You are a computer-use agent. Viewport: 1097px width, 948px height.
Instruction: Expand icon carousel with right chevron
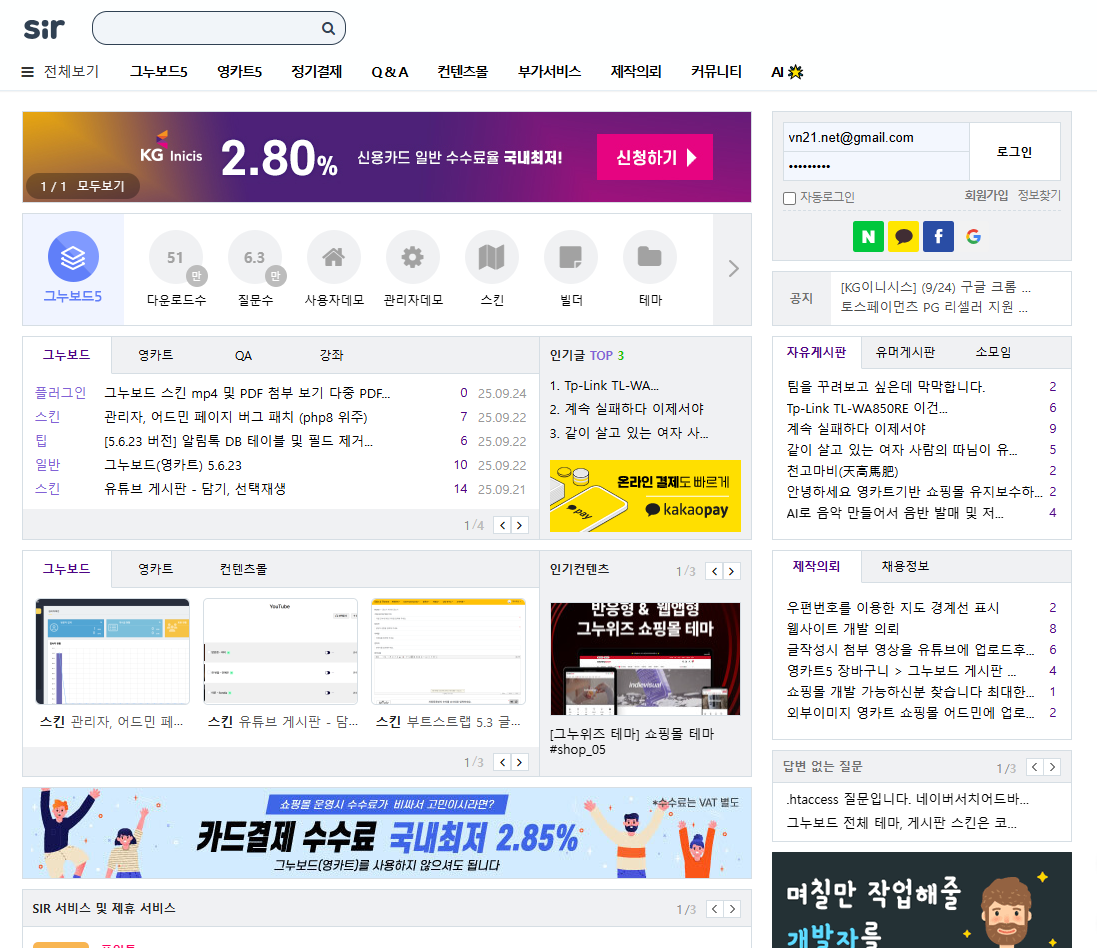click(x=733, y=268)
